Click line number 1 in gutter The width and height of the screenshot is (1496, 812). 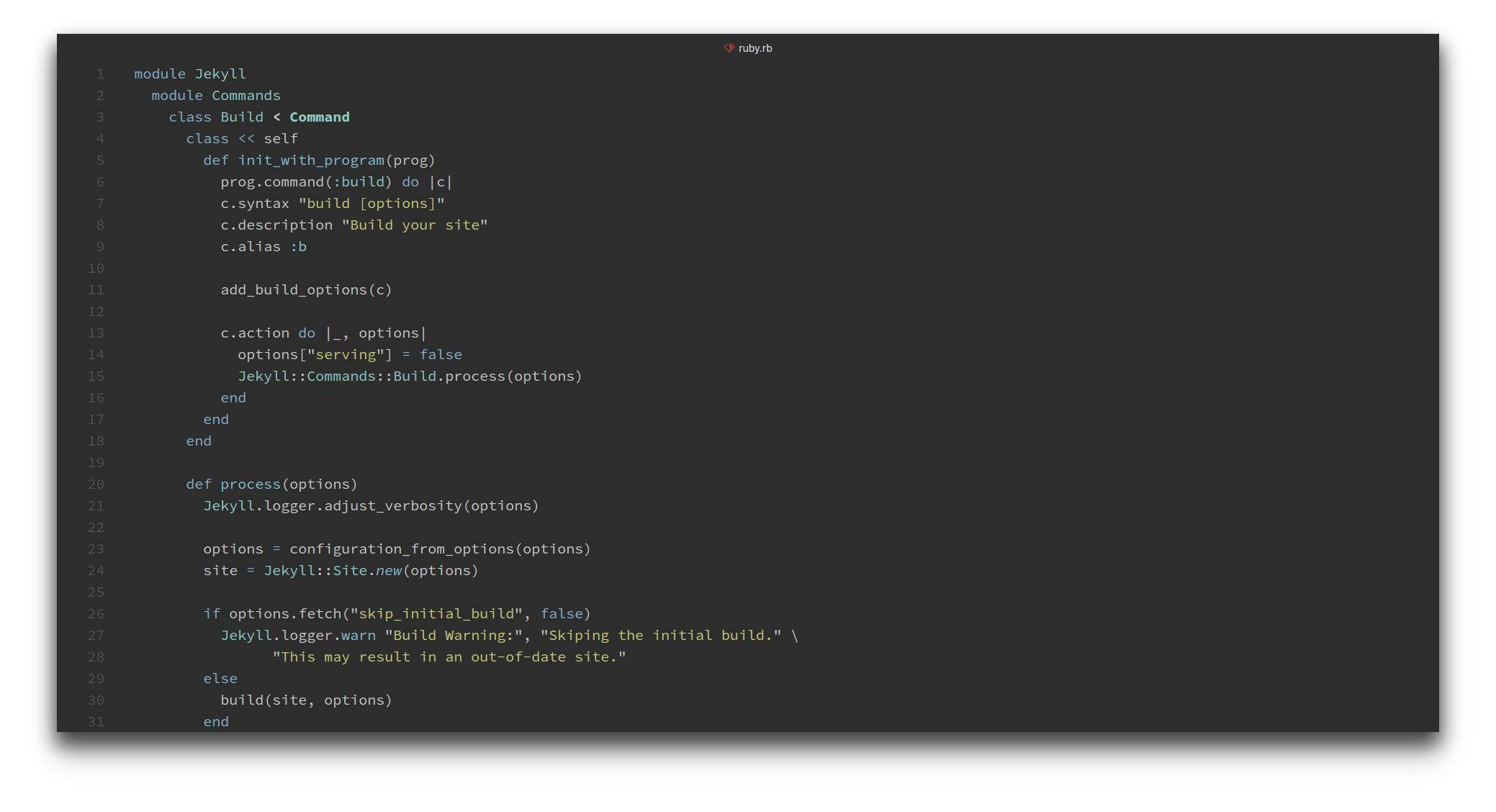point(100,74)
